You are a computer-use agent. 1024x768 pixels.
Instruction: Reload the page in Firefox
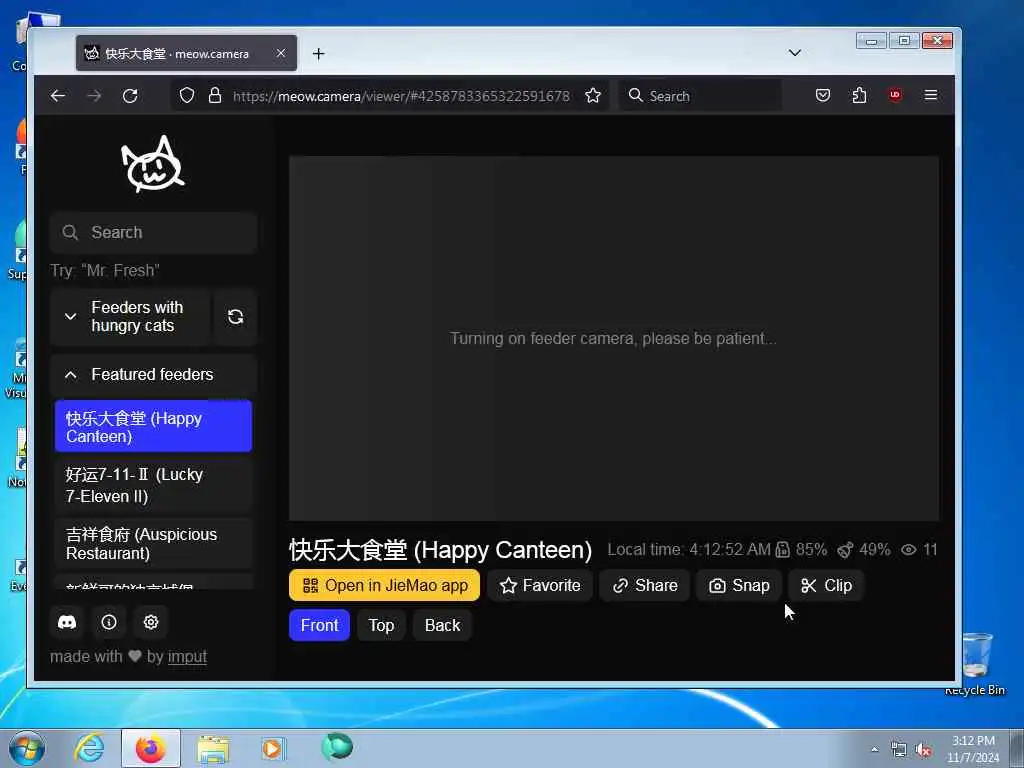coord(130,96)
